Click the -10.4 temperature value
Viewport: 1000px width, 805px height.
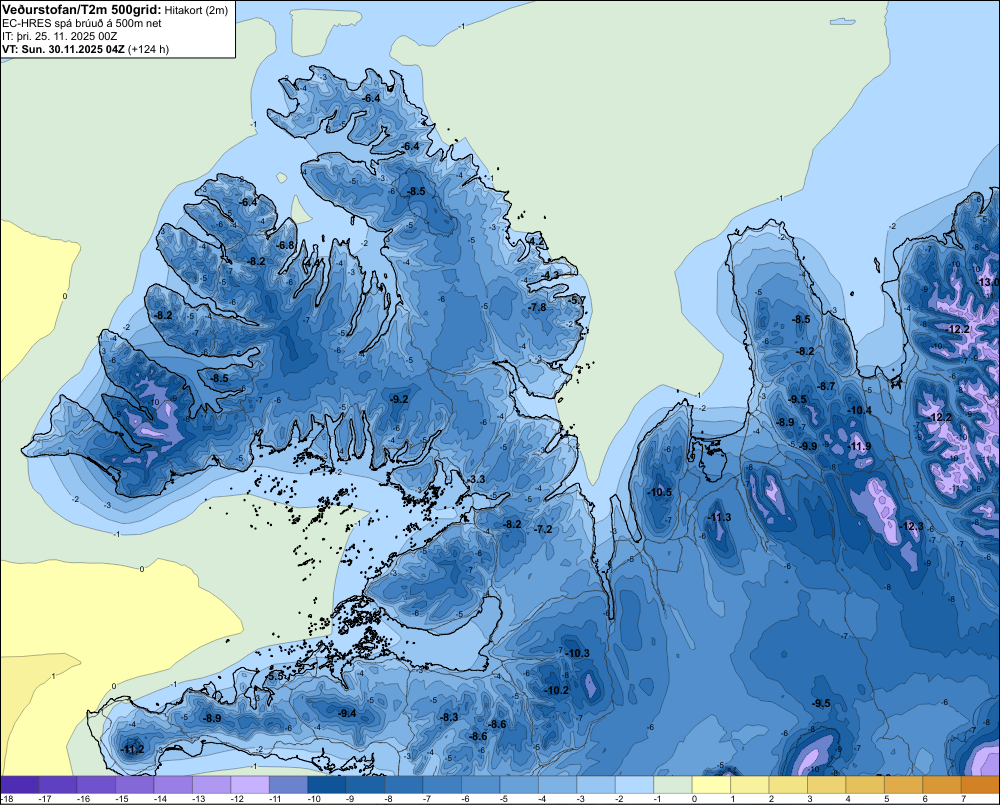[x=860, y=410]
